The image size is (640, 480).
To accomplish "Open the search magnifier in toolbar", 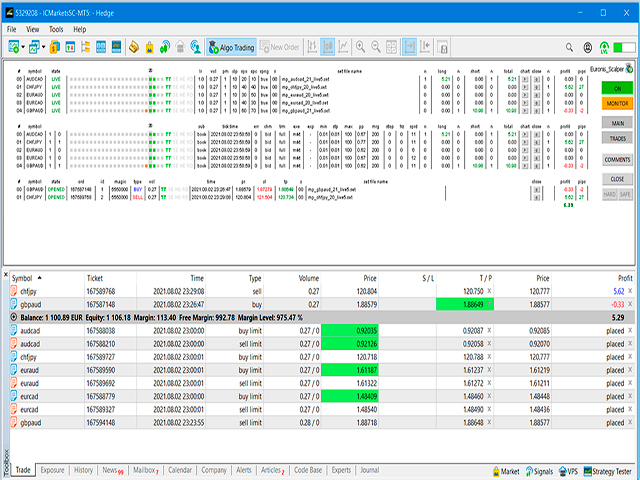I will 569,48.
